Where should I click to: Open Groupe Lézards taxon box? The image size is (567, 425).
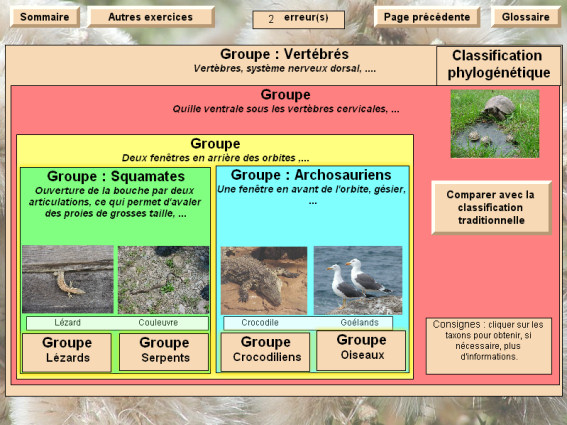click(67, 352)
